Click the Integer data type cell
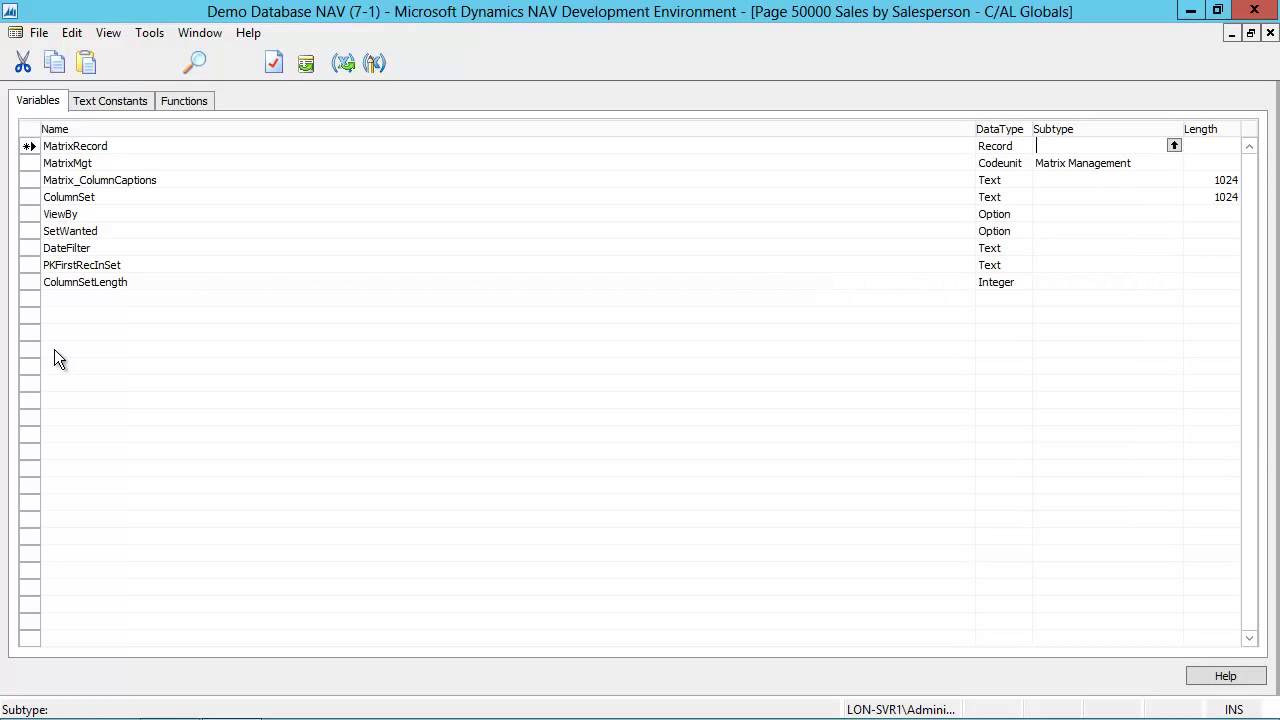Screen dimensions: 1280x720 click(1003, 282)
